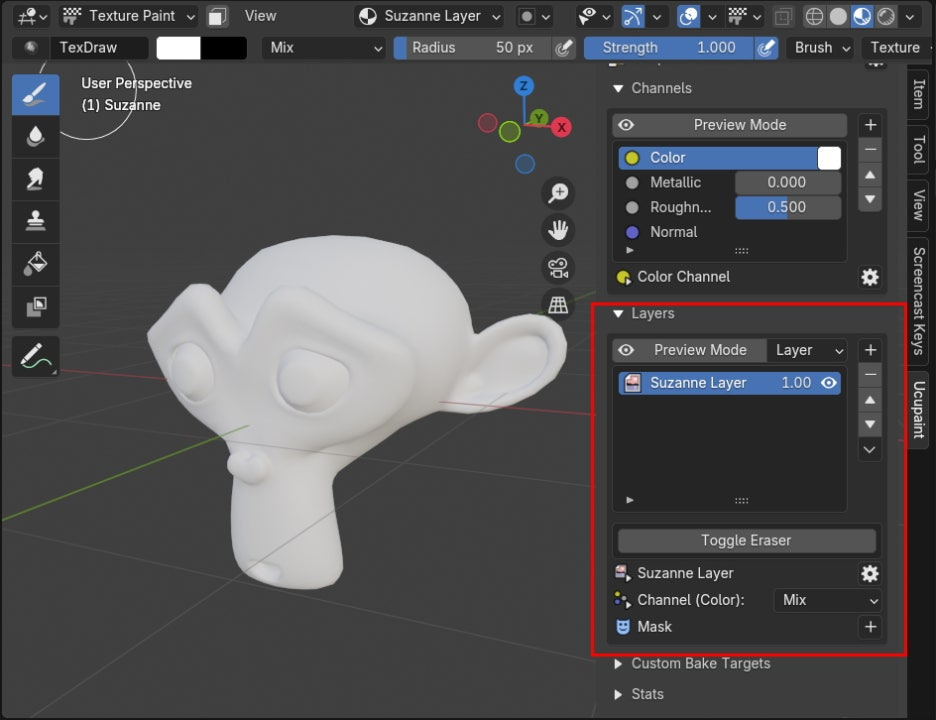The width and height of the screenshot is (936, 720).
Task: Open Texture Paint mode dropdown
Action: point(130,16)
